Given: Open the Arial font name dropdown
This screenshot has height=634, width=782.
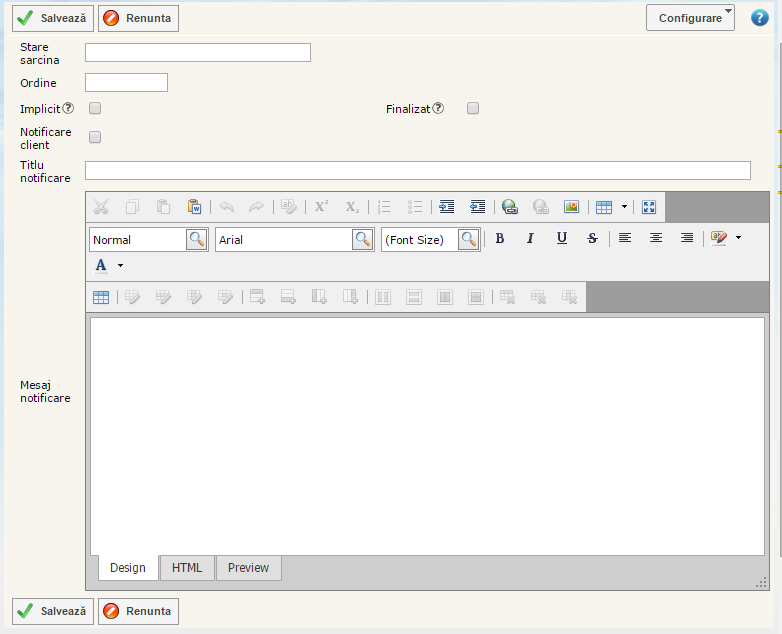Looking at the screenshot, I should click(x=363, y=240).
